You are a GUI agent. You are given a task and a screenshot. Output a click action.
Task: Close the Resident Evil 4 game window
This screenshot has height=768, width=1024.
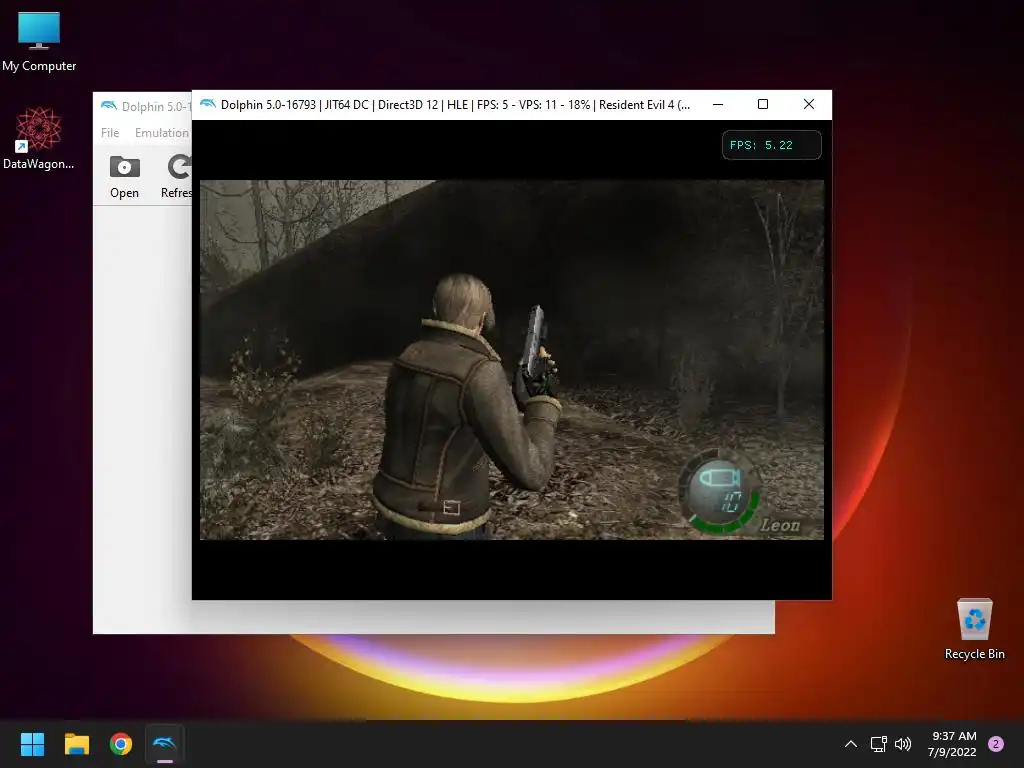tap(808, 104)
